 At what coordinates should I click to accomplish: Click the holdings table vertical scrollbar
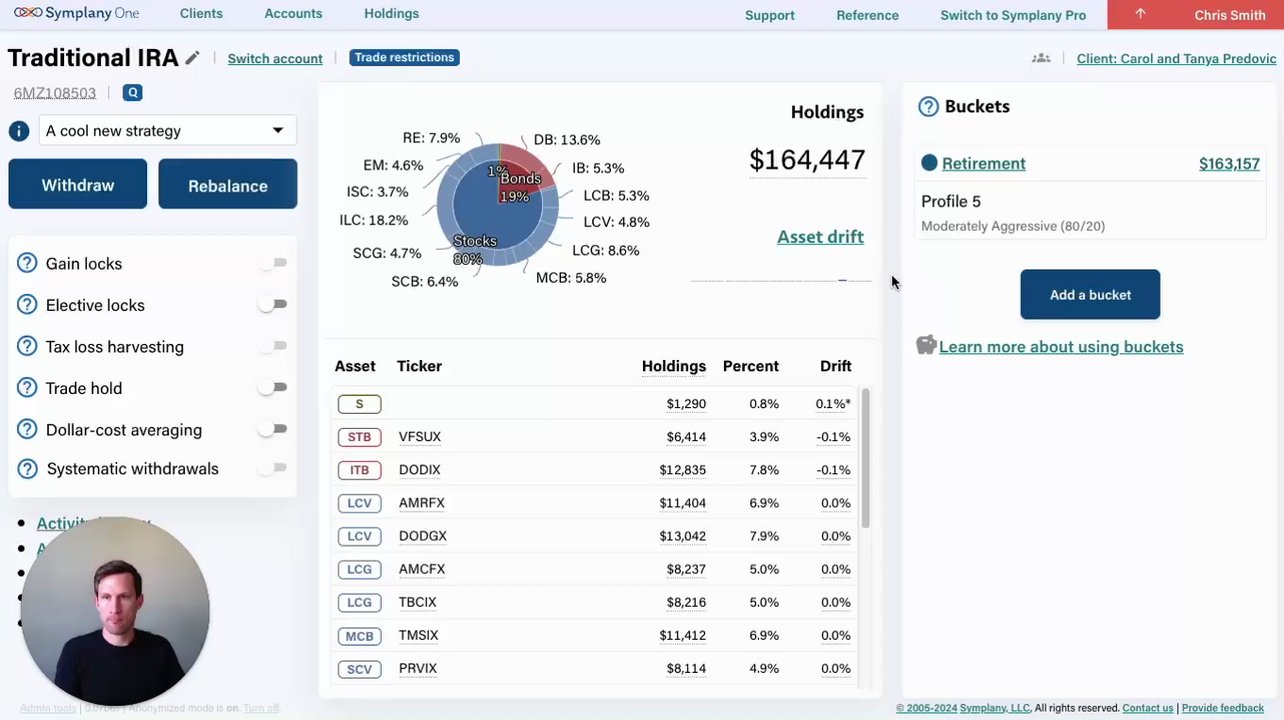[x=866, y=458]
